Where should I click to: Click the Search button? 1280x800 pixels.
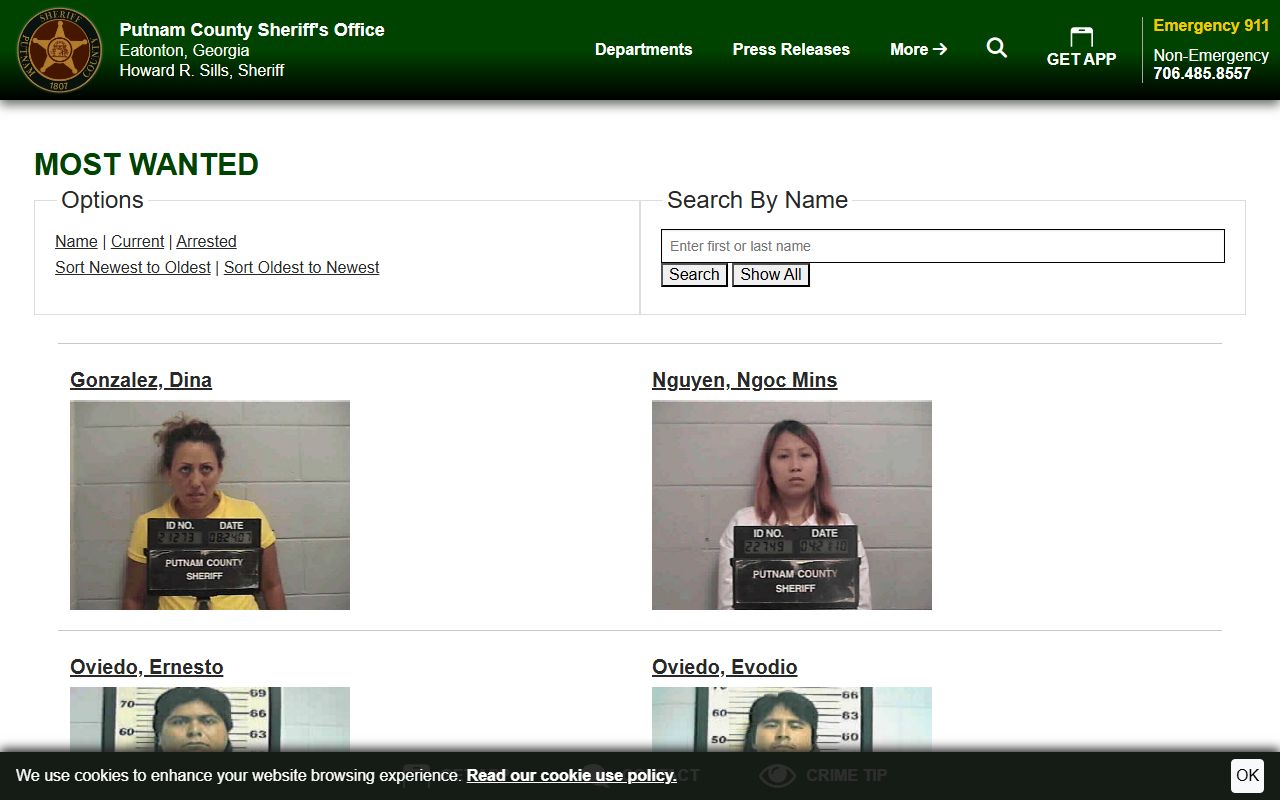click(694, 275)
